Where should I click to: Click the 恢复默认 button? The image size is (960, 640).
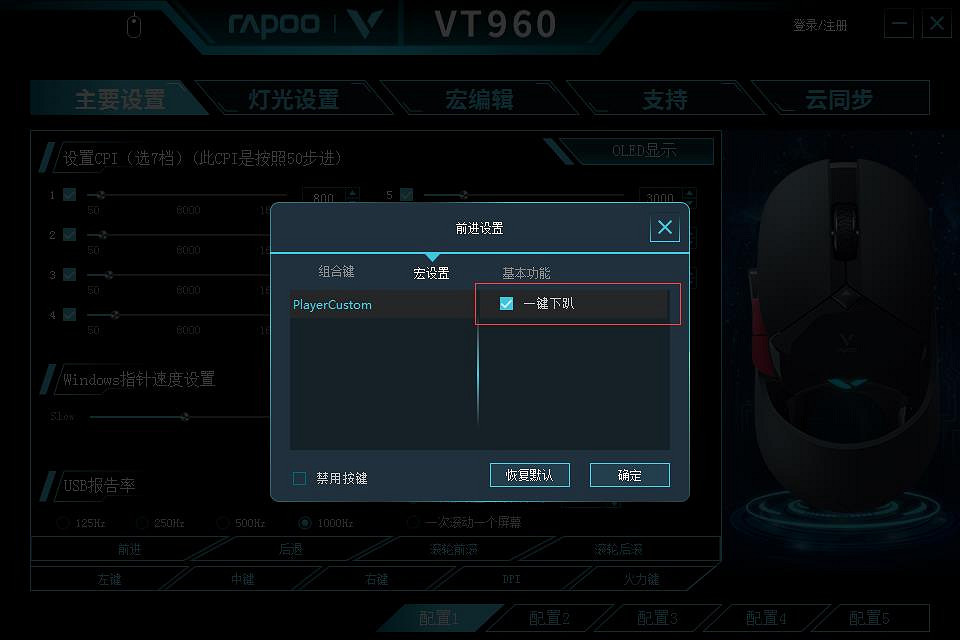coord(530,475)
